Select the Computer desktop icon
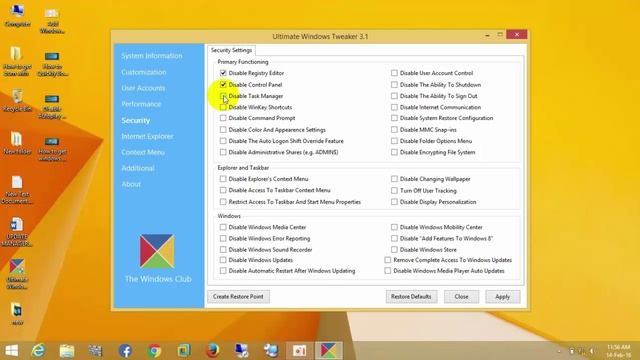The height and width of the screenshot is (360, 640). tap(17, 16)
